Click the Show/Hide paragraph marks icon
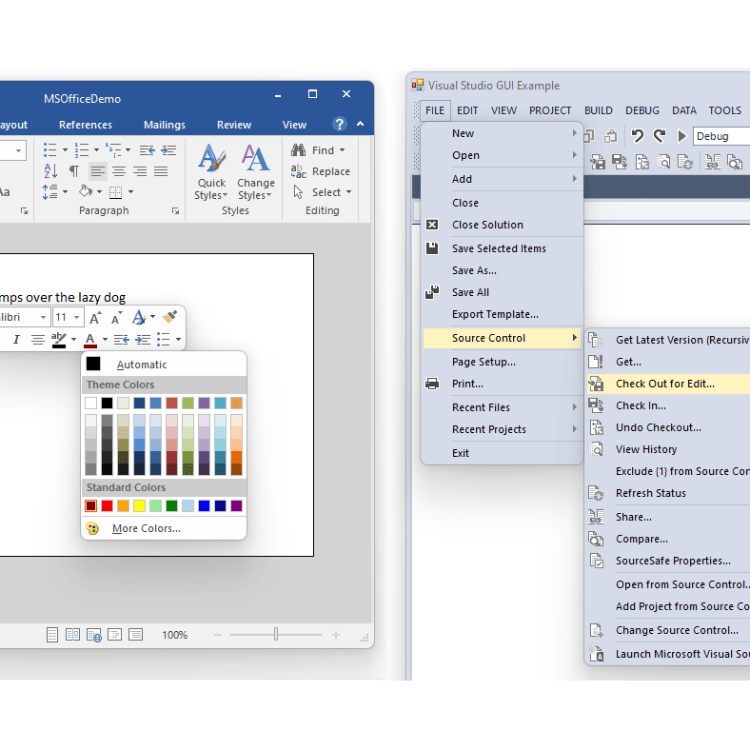 74,172
